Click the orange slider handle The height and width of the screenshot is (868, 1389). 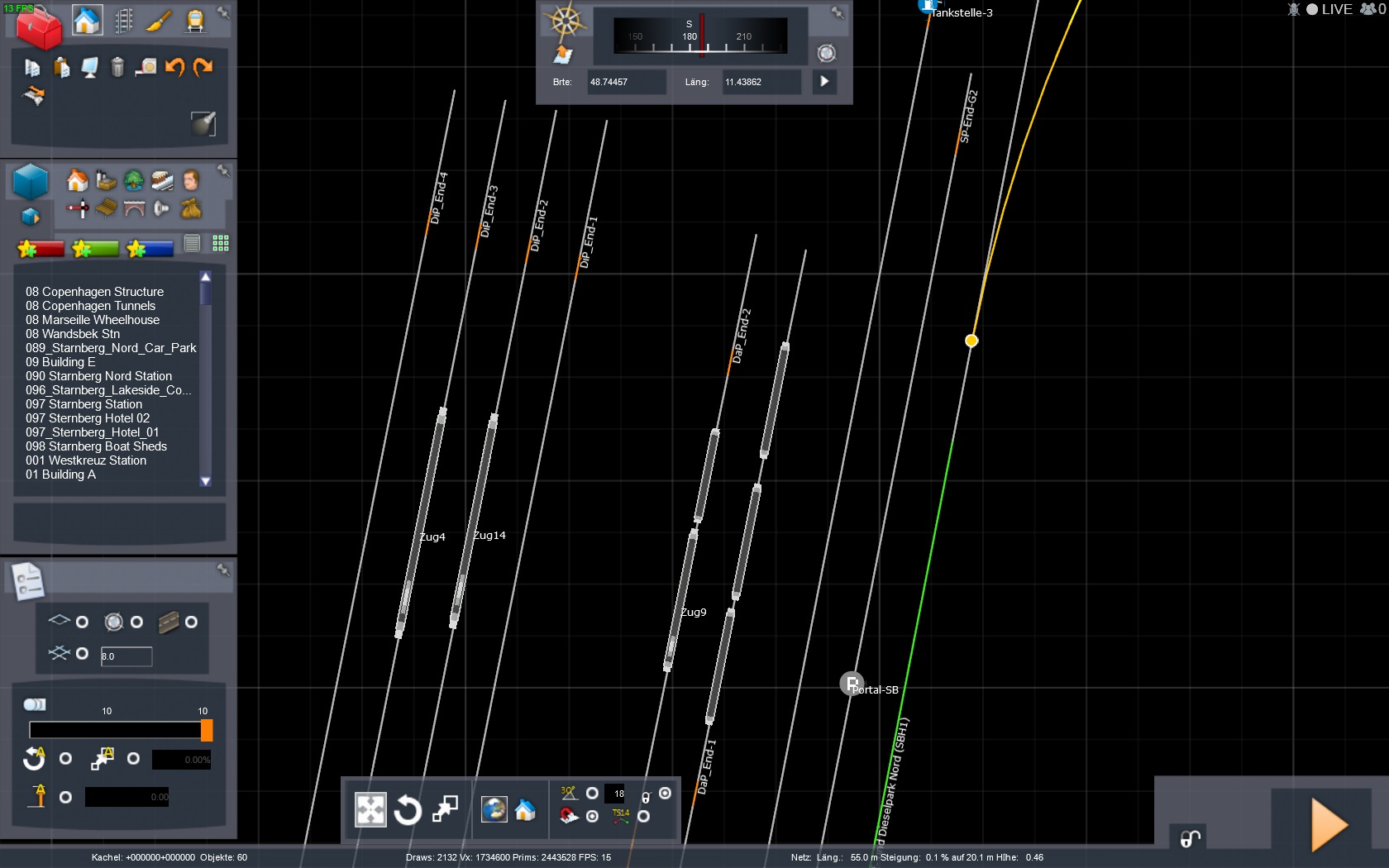coord(207,730)
